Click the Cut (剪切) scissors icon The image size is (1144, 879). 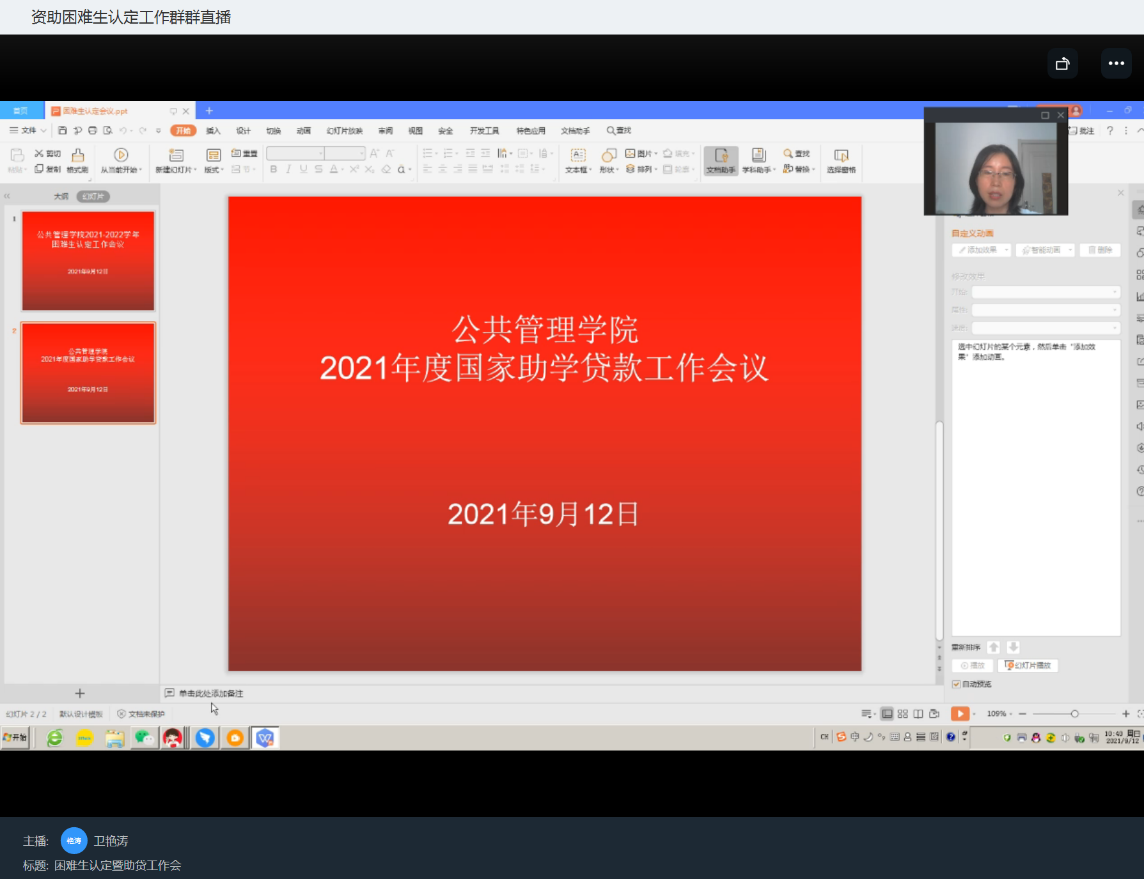pyautogui.click(x=39, y=153)
